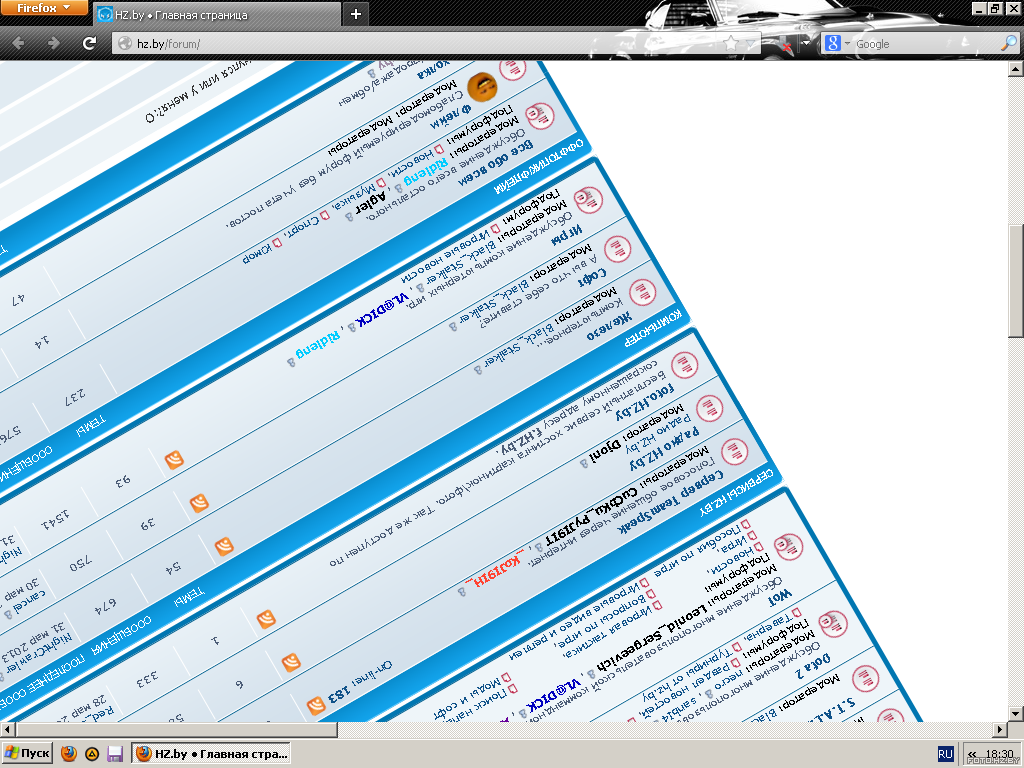
Task: Click the horizontal scrollbar left arrow
Action: tap(7, 729)
